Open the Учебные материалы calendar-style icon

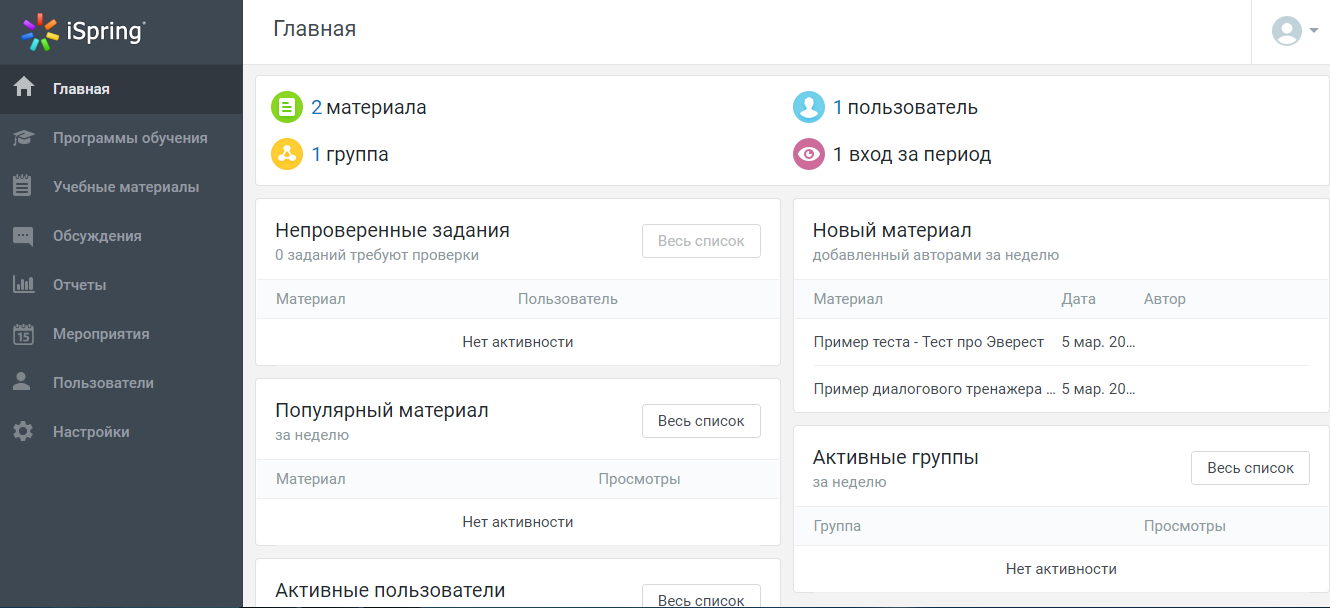coord(22,186)
